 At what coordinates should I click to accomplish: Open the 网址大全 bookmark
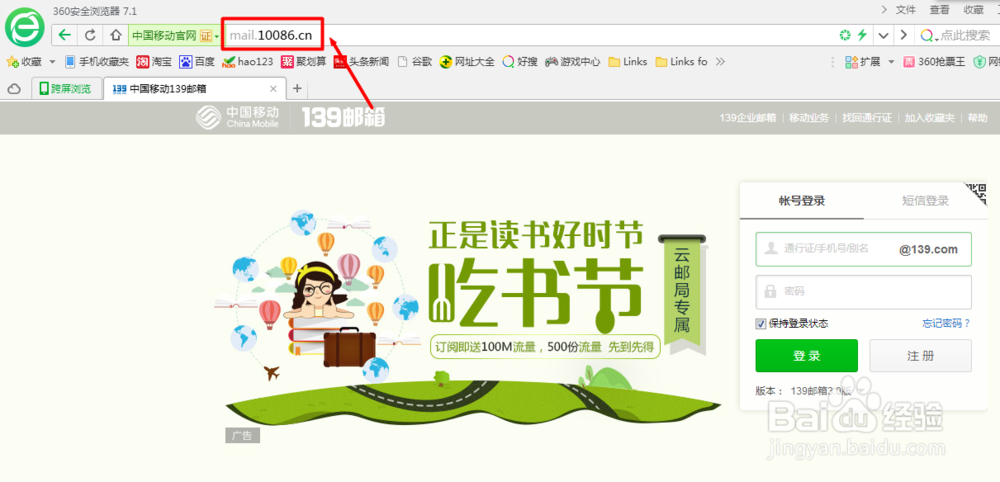(467, 62)
